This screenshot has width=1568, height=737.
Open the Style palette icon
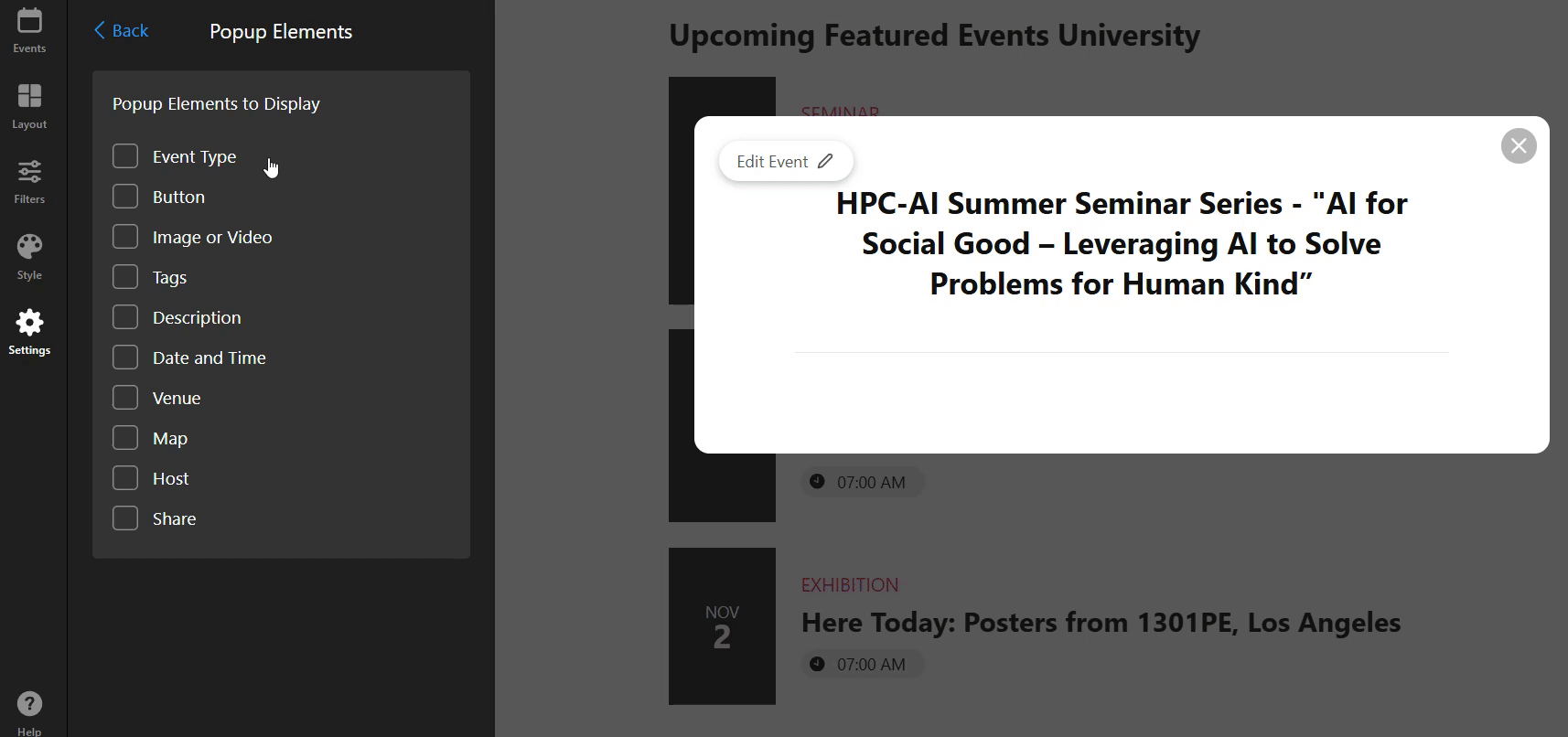coord(29,248)
